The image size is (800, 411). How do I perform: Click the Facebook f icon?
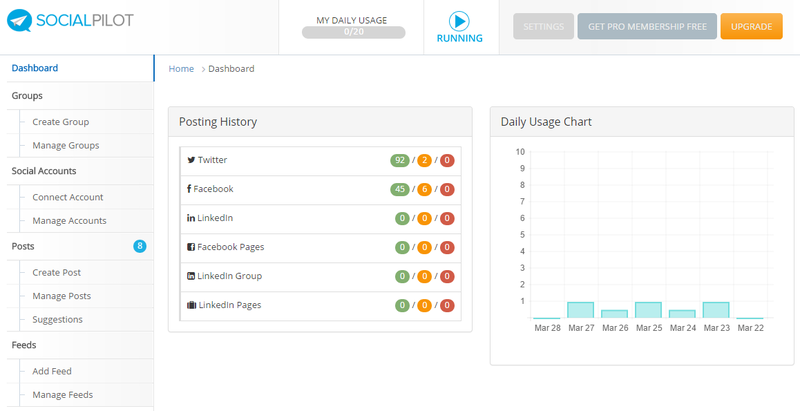click(189, 189)
